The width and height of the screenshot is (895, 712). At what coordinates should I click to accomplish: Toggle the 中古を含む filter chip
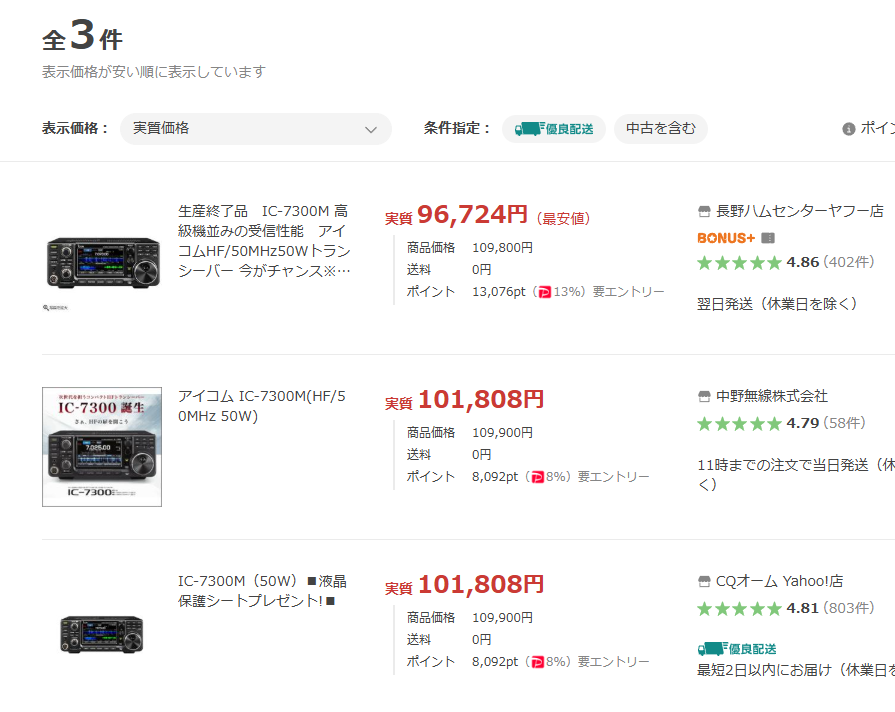660,129
